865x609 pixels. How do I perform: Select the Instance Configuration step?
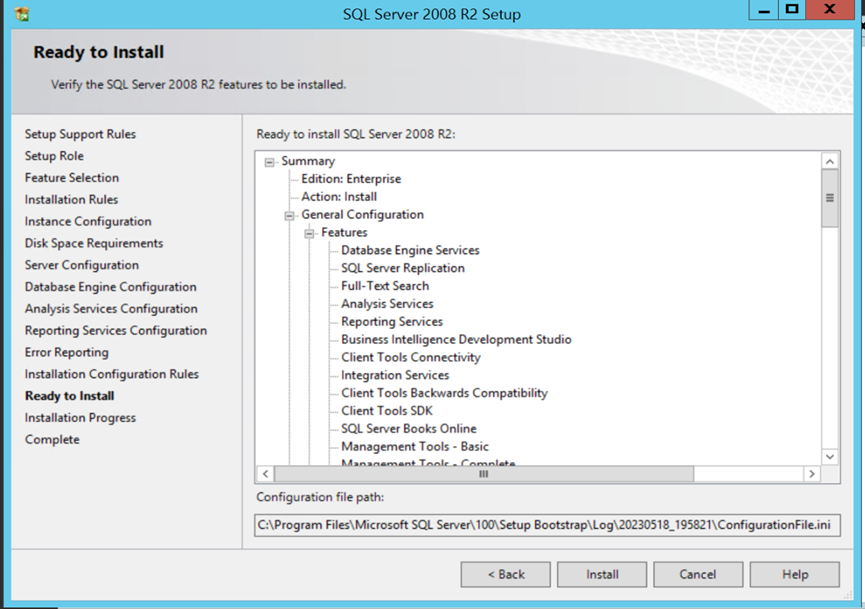tap(88, 221)
